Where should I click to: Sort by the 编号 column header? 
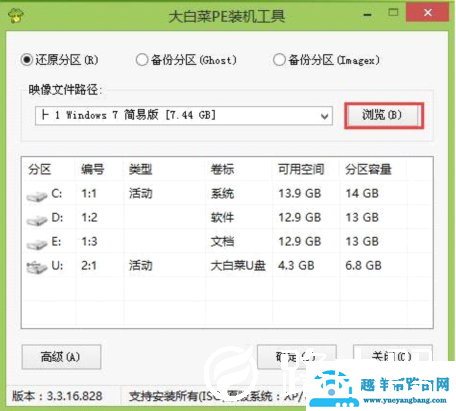(93, 169)
